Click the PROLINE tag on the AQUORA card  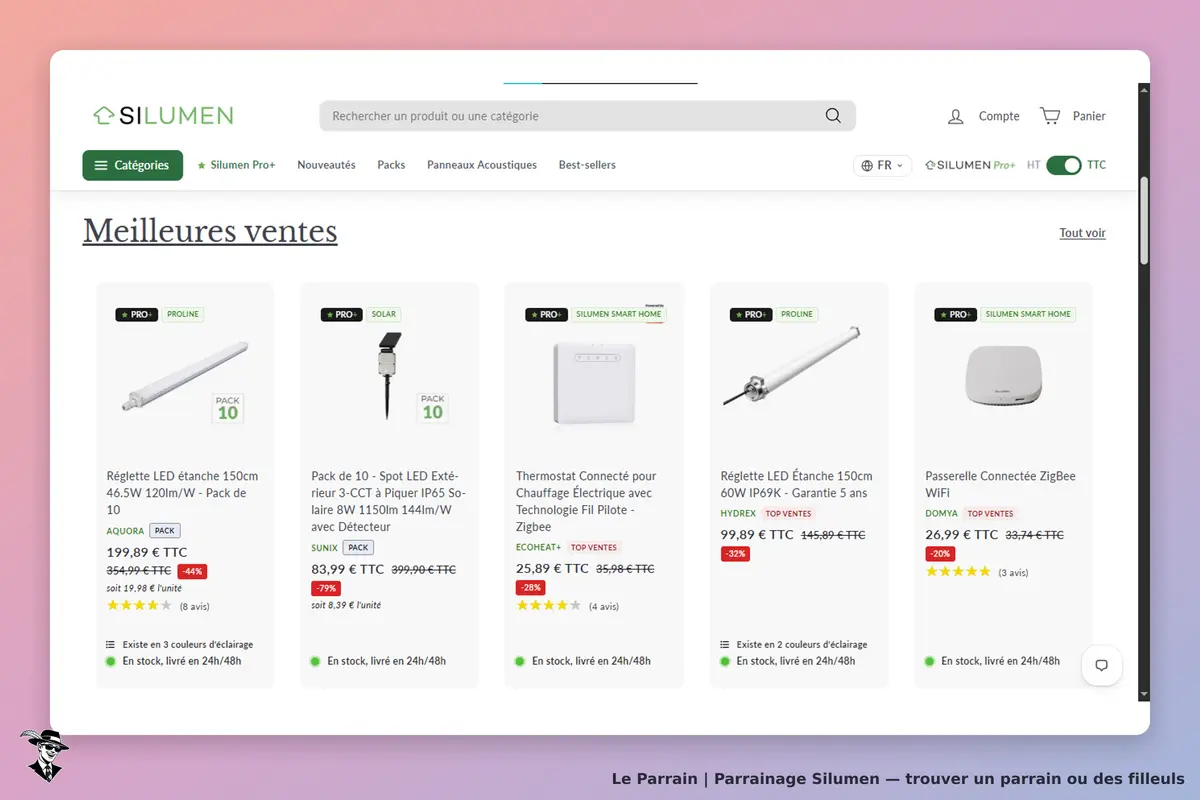click(183, 314)
